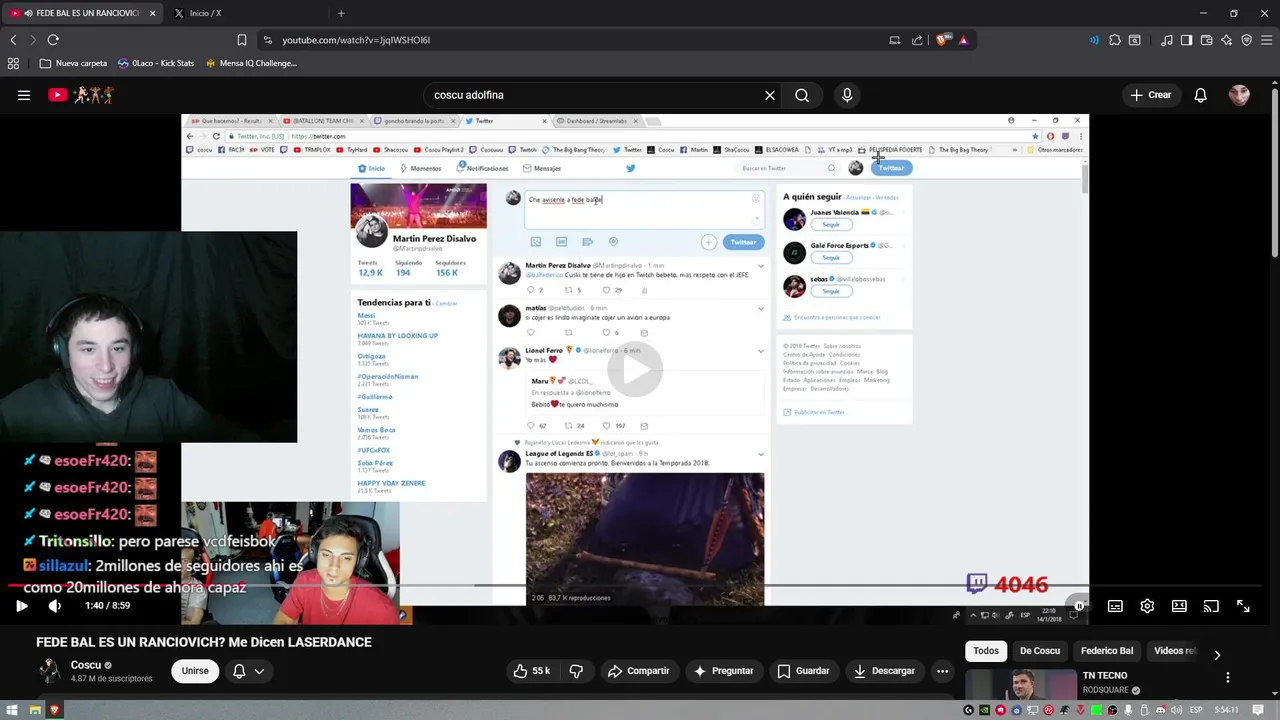Open the Coscu channel name link
The height and width of the screenshot is (720, 1280).
86,665
